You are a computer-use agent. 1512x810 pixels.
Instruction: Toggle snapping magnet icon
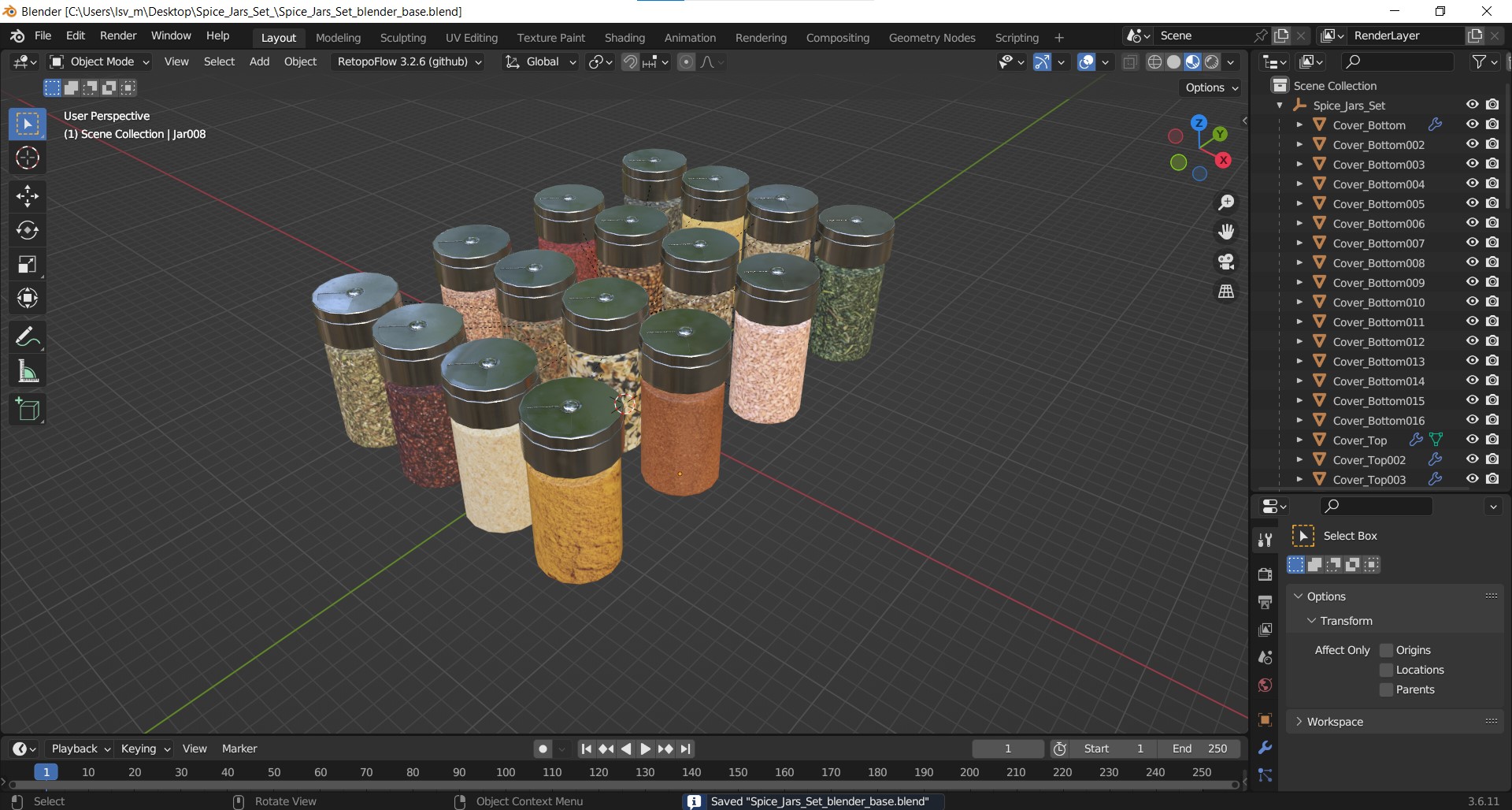pos(630,62)
